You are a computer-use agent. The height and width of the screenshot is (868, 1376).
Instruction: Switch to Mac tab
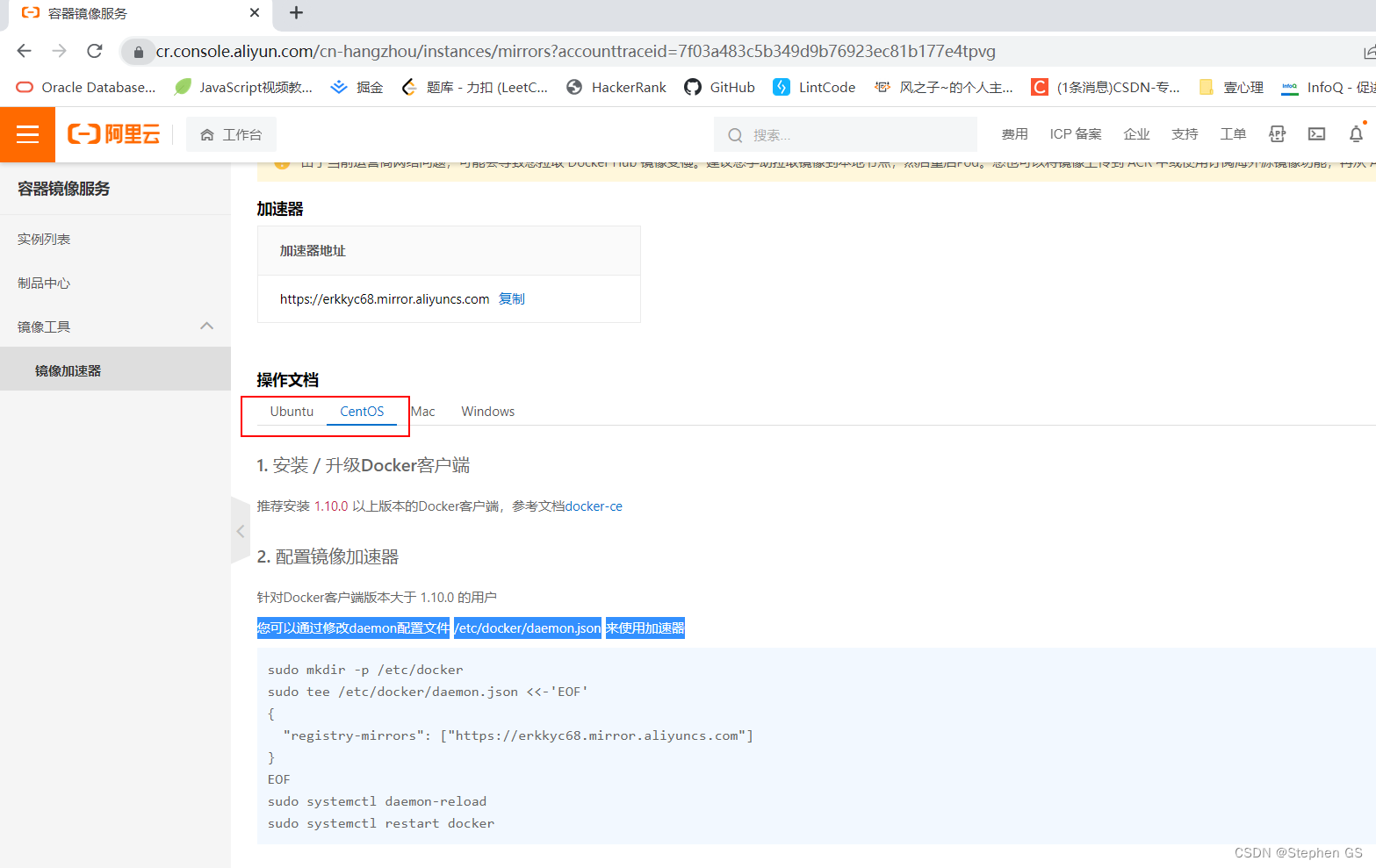pyautogui.click(x=423, y=411)
